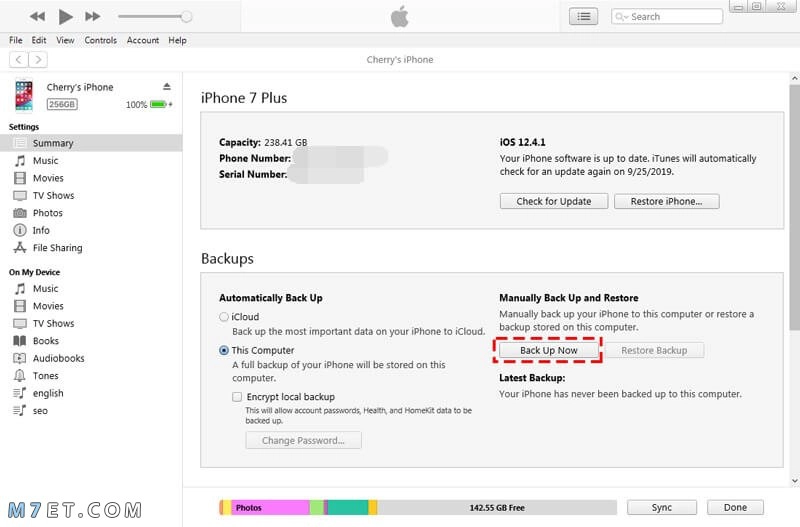Screen dimensions: 800x527
Task: Click the iPhone device thumbnail
Action: point(24,95)
